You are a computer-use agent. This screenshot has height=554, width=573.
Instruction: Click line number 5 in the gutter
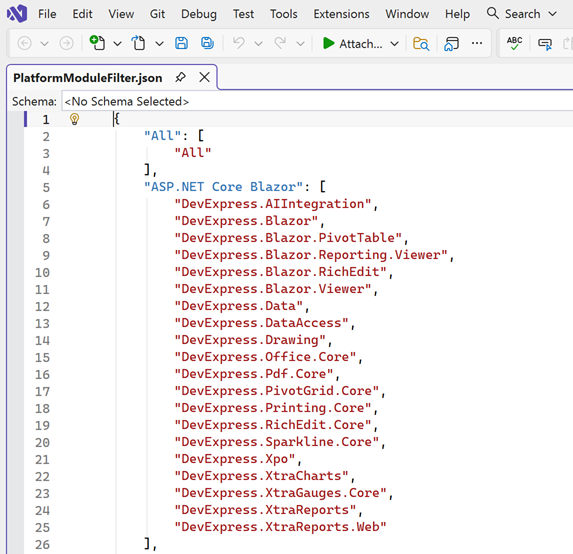point(46,188)
